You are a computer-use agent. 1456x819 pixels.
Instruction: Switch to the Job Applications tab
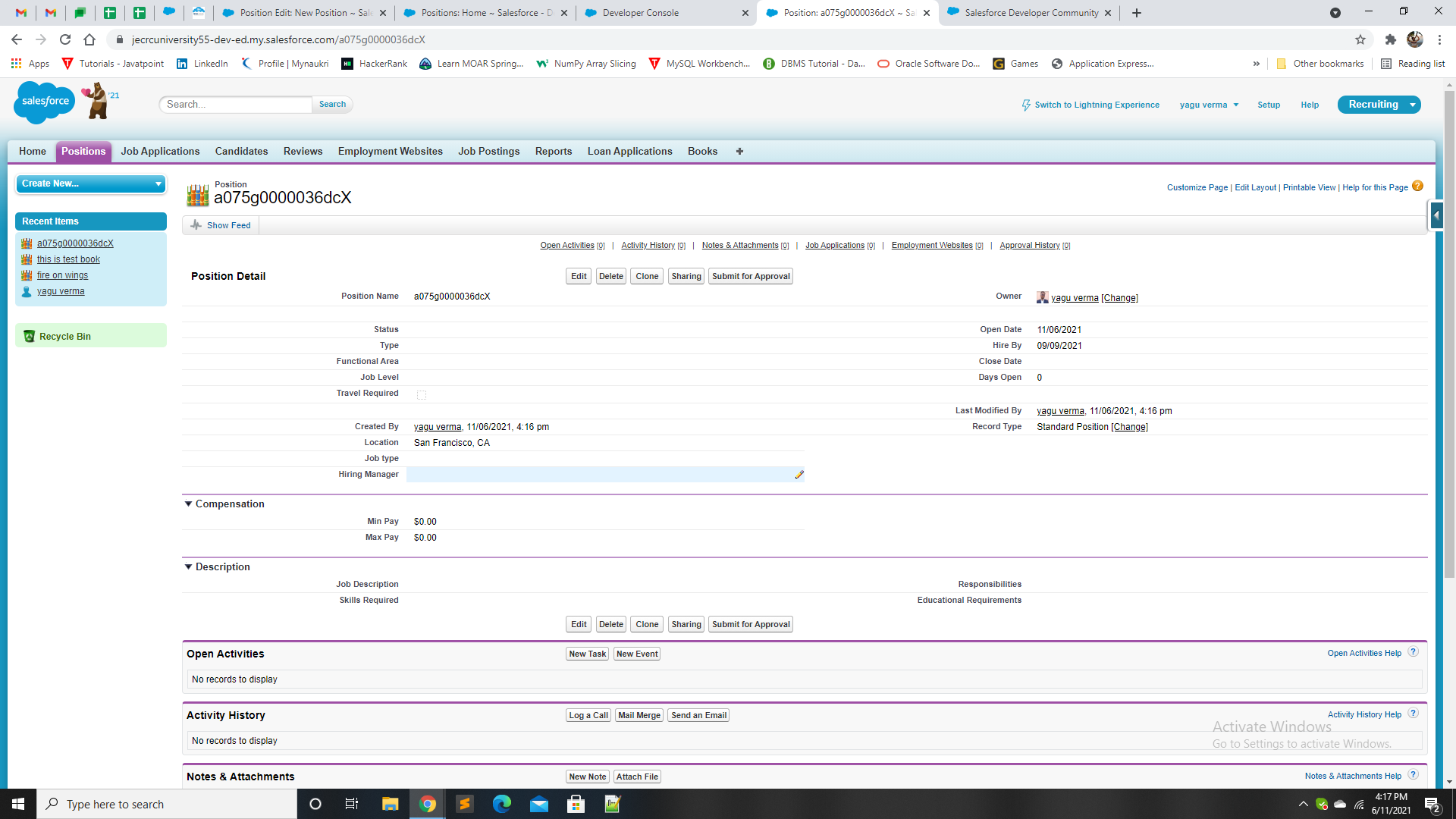160,152
